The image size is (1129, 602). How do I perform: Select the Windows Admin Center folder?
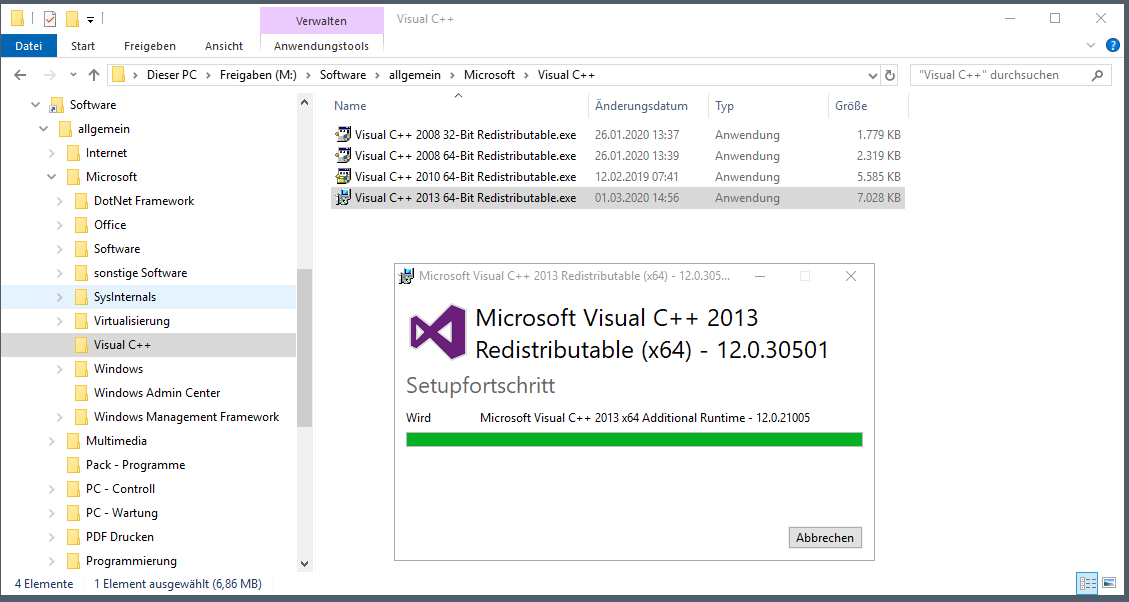156,392
